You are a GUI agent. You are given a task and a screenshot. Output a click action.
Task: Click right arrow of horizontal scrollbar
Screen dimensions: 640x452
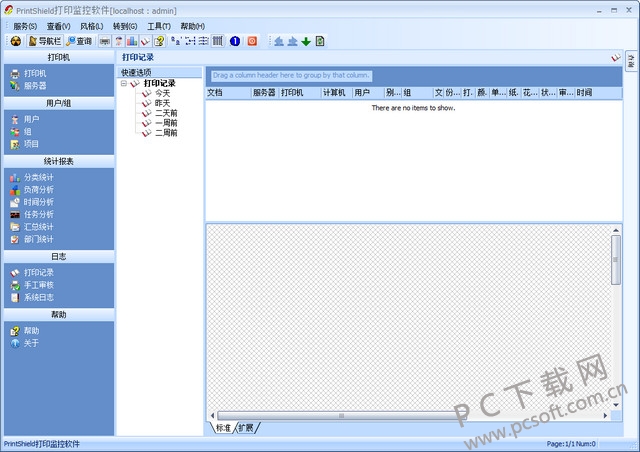coord(605,416)
